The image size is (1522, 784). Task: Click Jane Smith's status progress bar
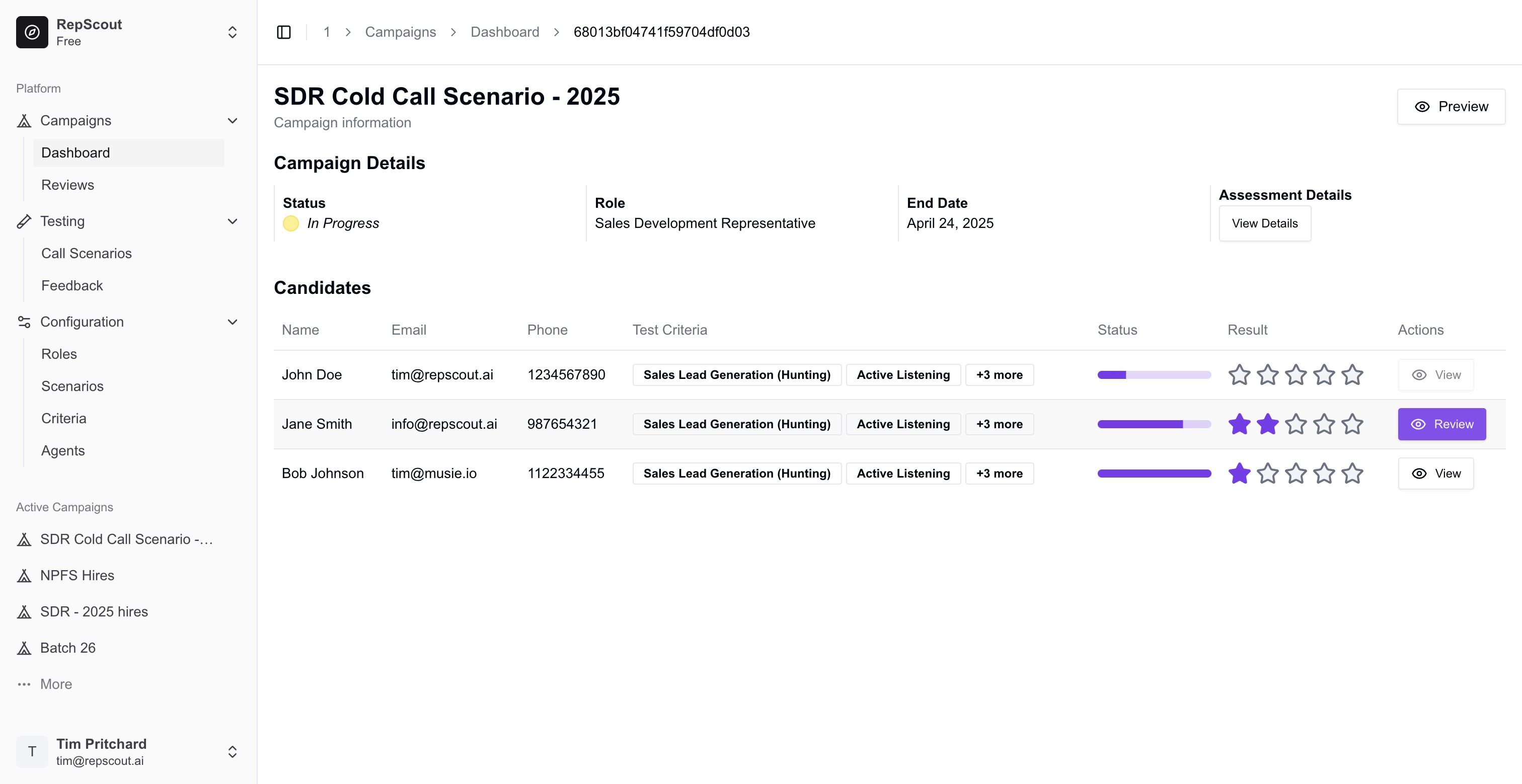point(1155,424)
